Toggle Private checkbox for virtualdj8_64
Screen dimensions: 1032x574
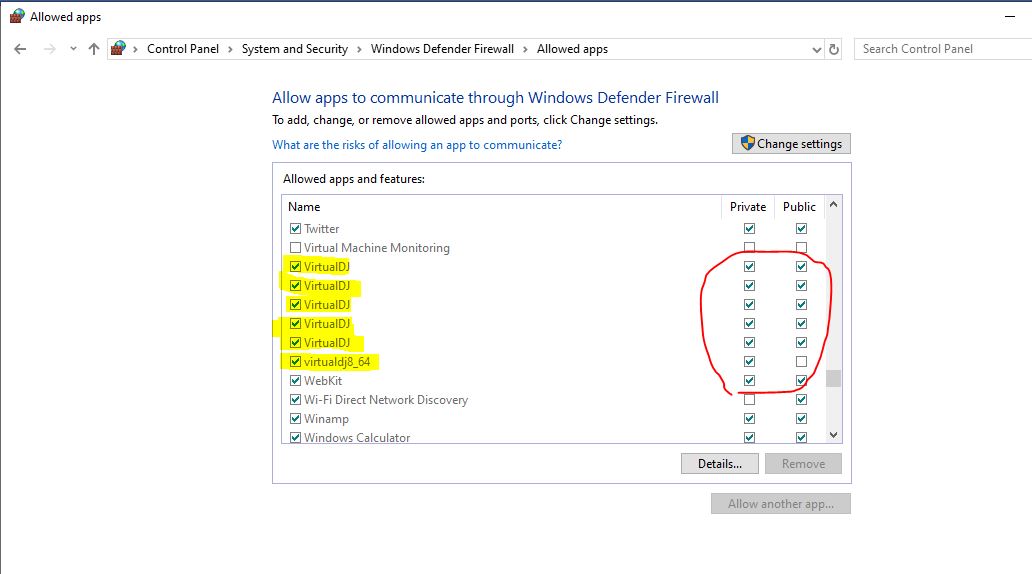coord(749,361)
